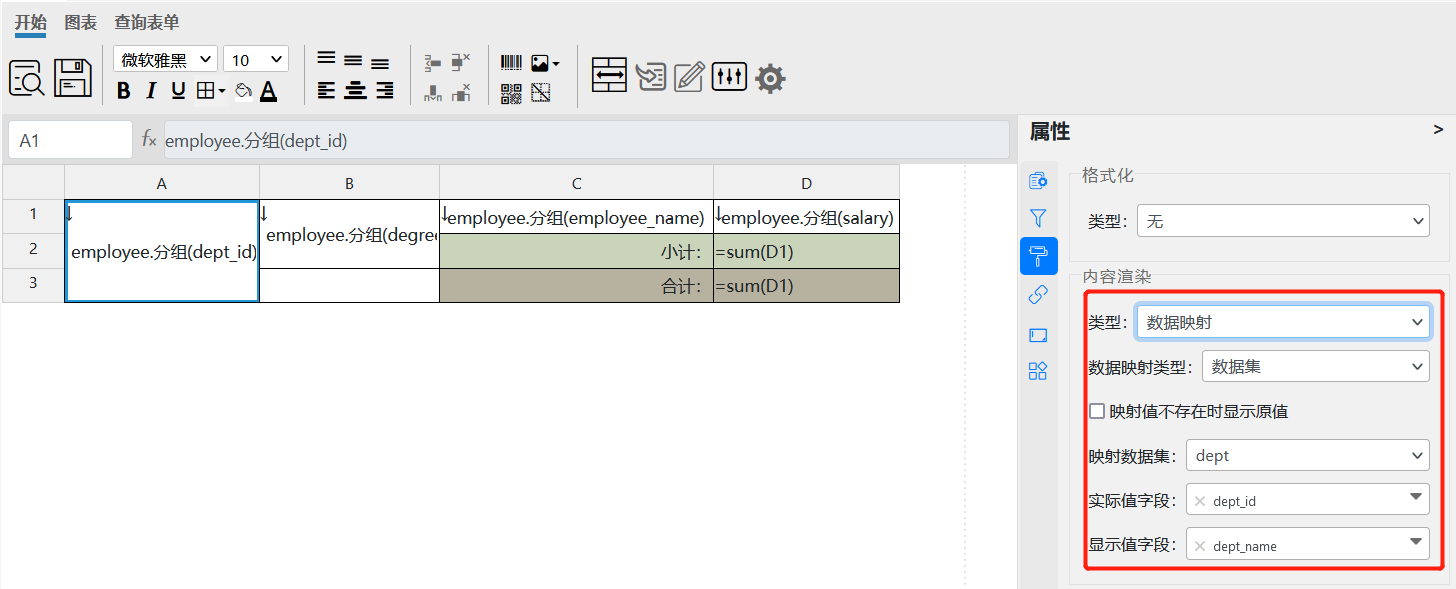Select the 小计: cell
The image size is (1456, 589).
click(x=577, y=252)
